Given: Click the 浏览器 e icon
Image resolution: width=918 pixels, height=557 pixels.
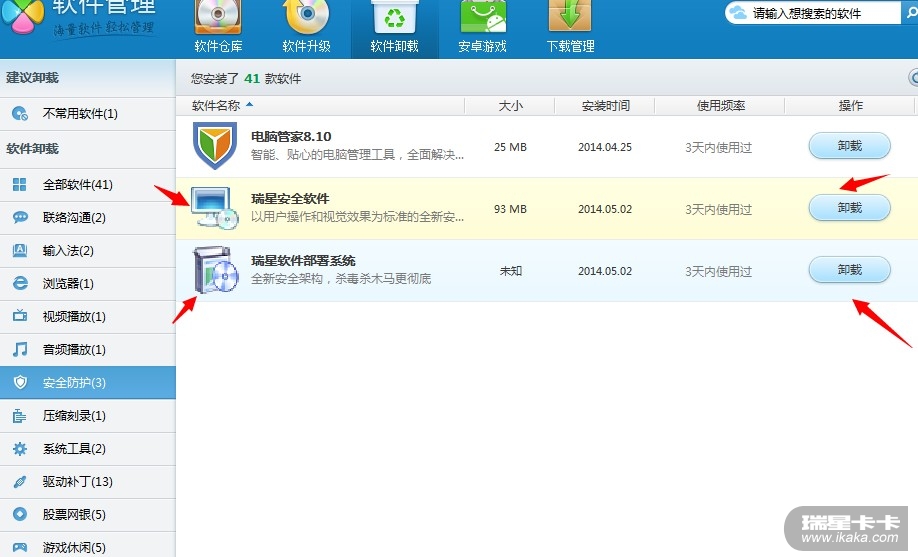Looking at the screenshot, I should [x=20, y=283].
